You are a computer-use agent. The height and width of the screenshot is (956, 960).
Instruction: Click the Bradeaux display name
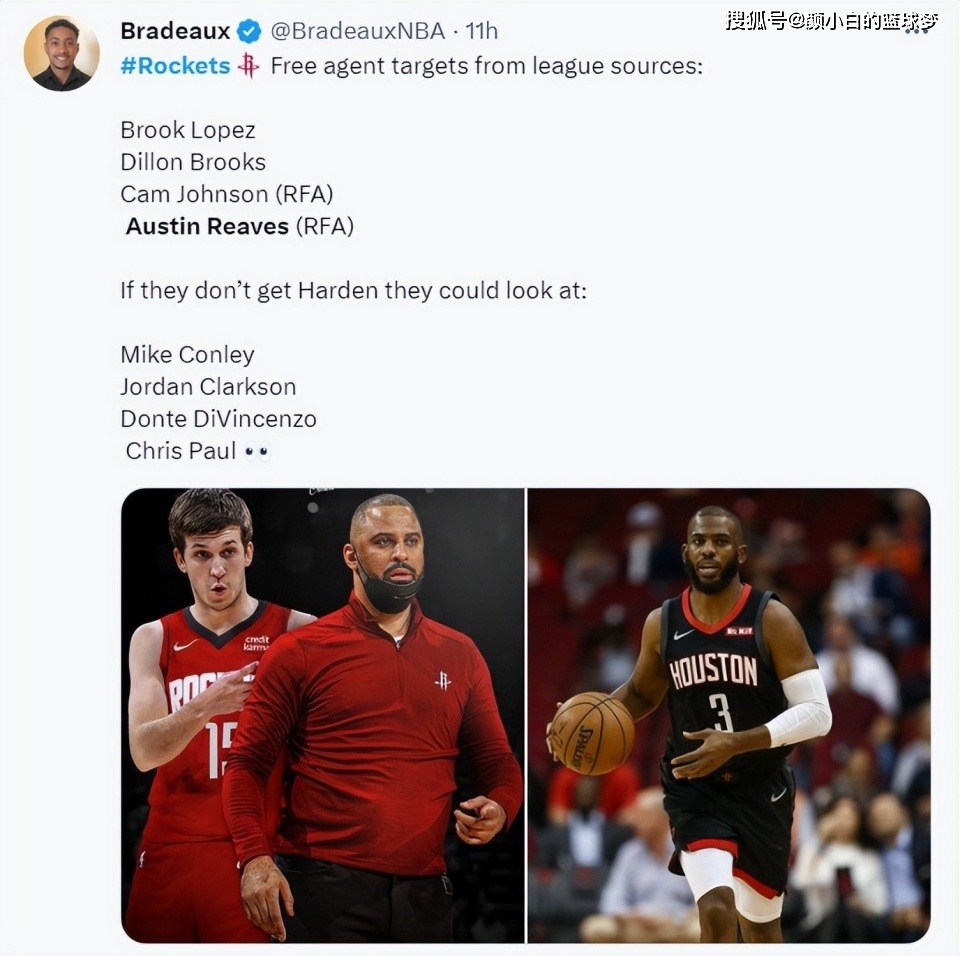[x=175, y=31]
